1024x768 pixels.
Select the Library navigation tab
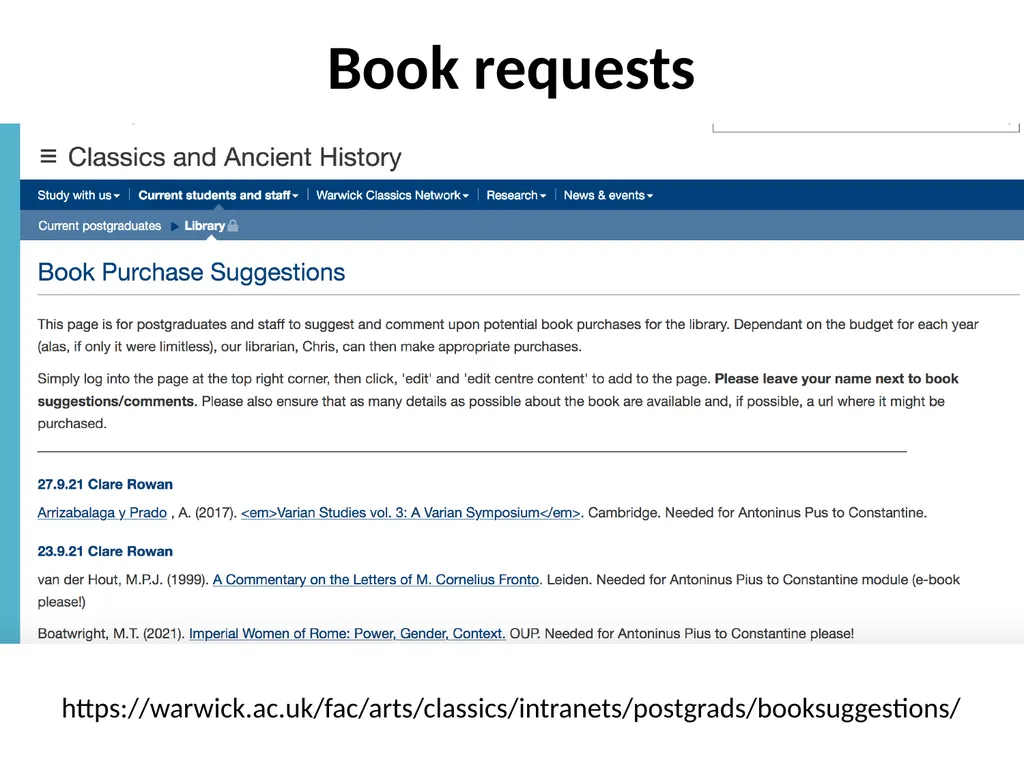click(x=204, y=226)
